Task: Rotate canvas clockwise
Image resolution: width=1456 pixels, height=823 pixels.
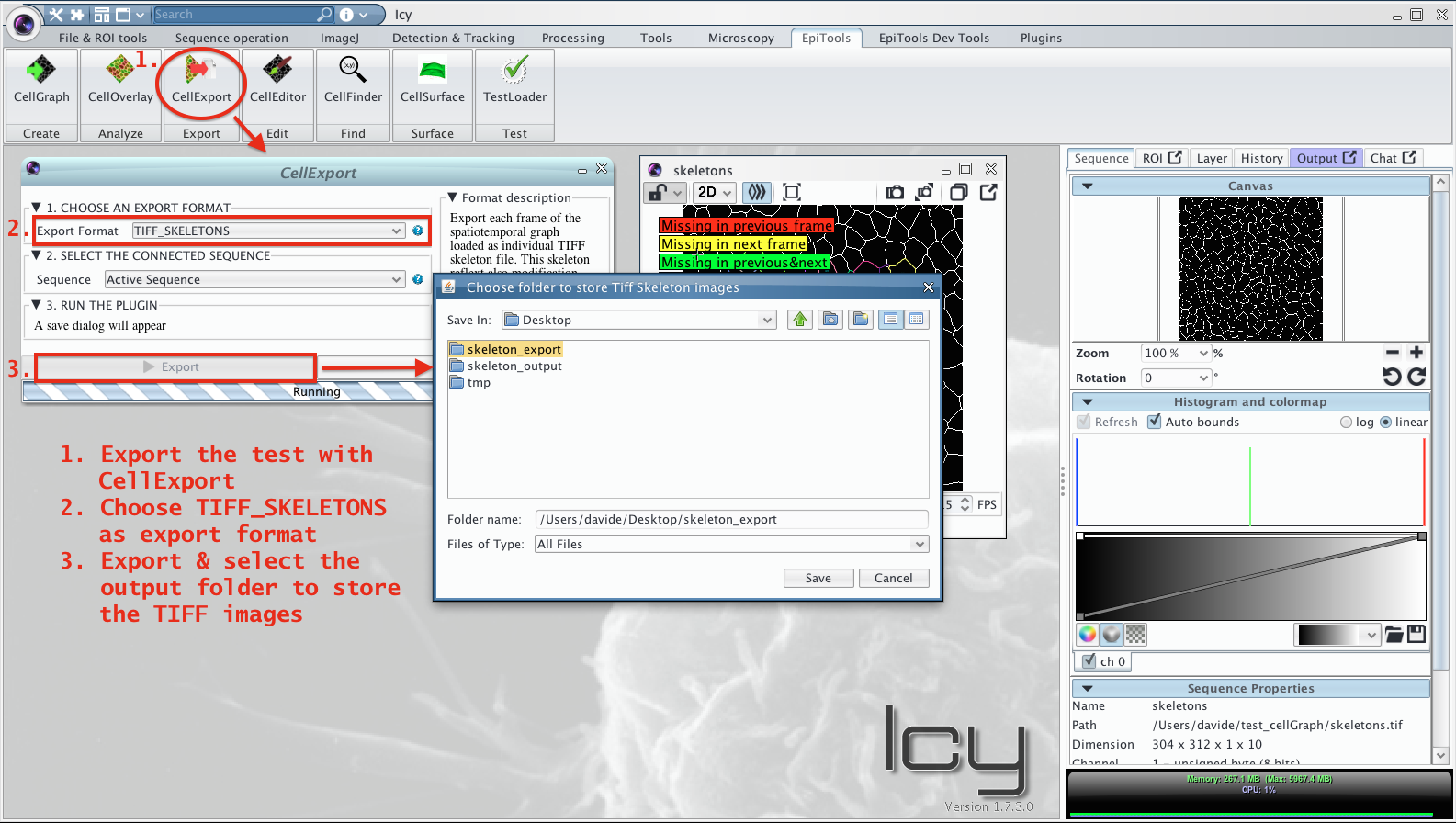Action: click(x=1416, y=377)
